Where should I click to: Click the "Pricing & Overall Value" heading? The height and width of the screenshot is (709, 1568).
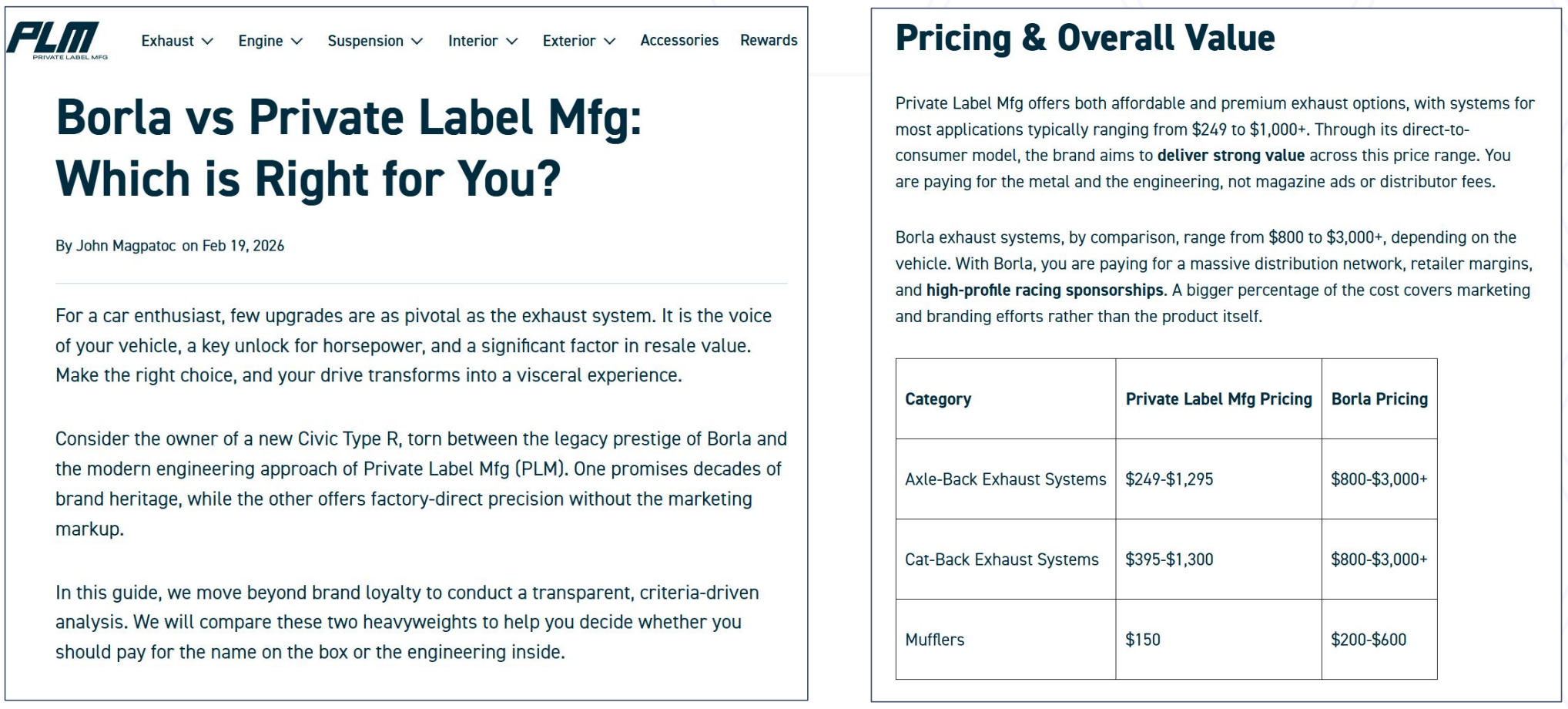1084,38
